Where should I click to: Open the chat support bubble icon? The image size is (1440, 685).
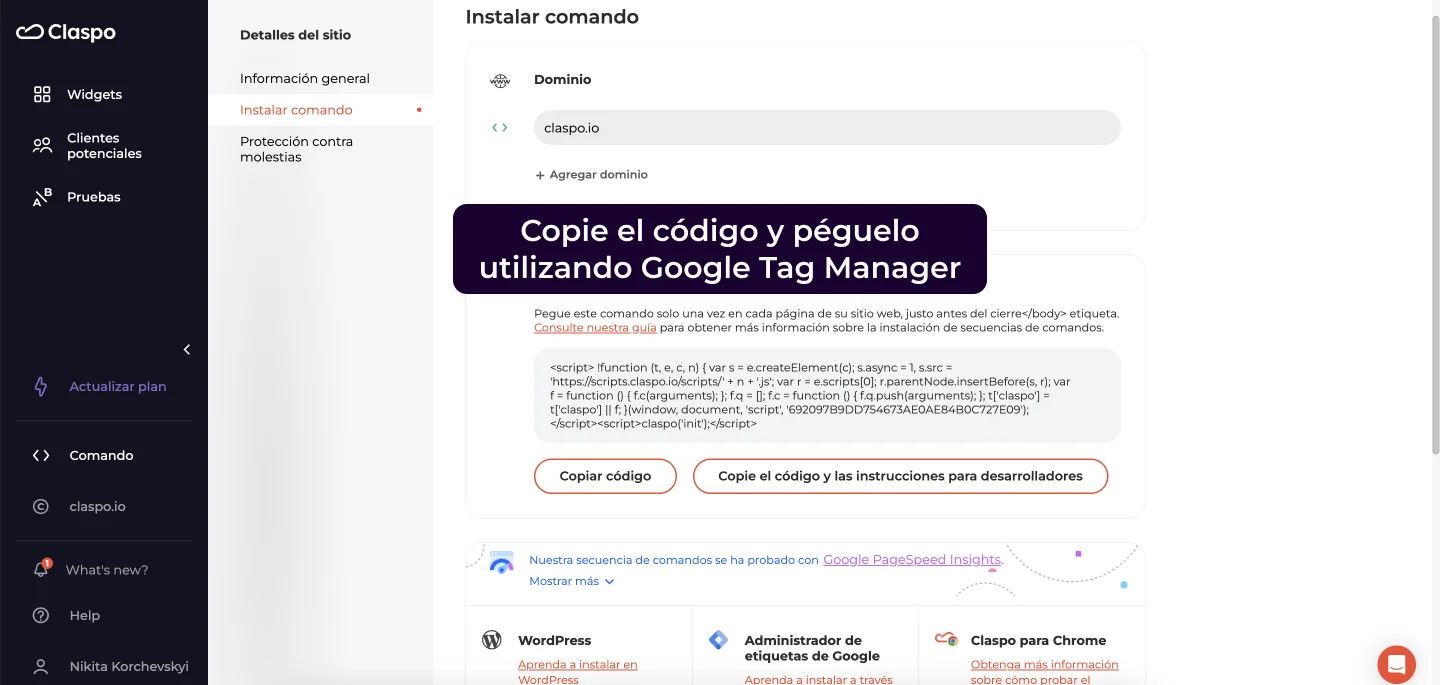point(1396,664)
